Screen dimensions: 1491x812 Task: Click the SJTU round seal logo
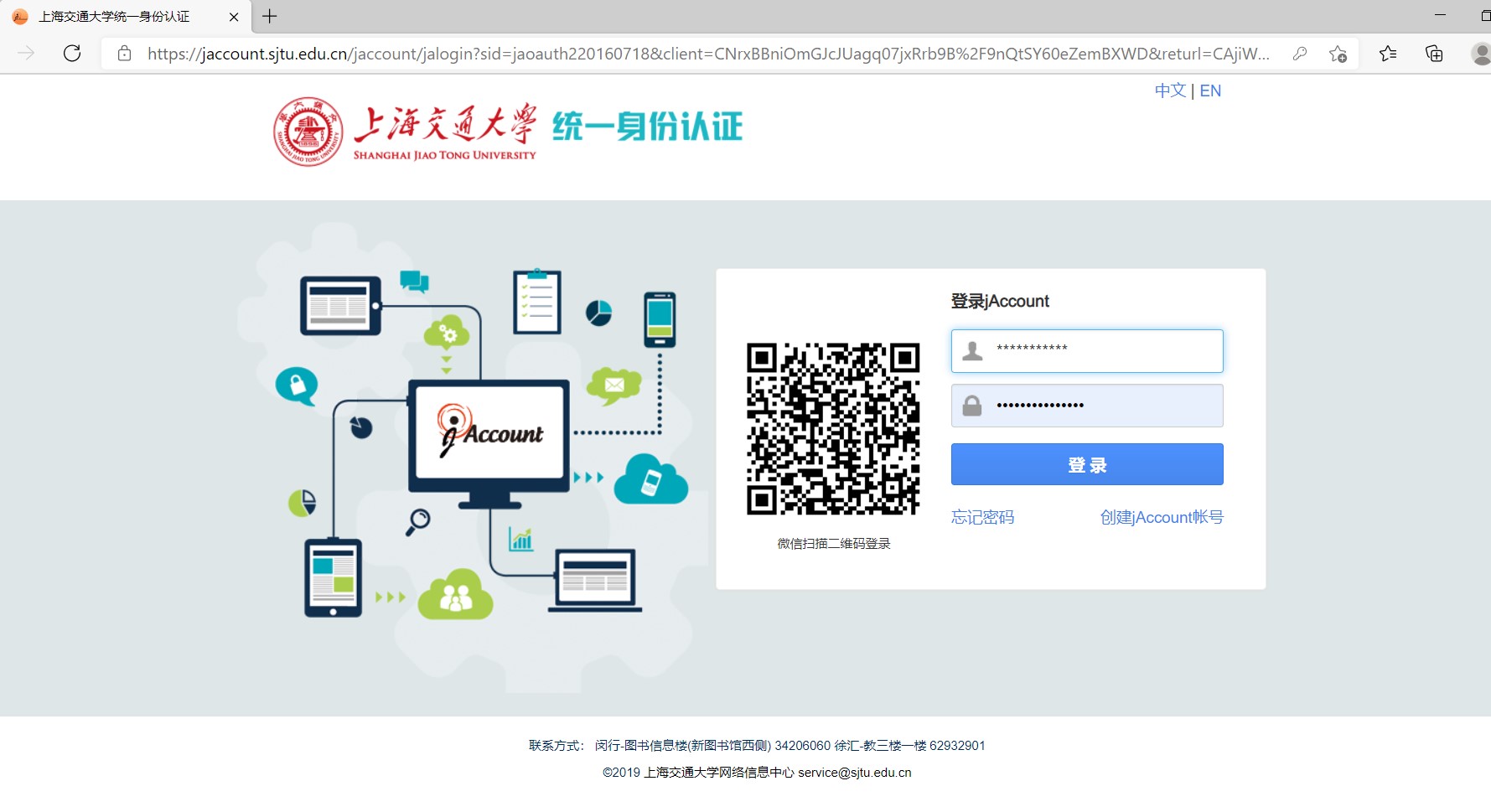click(x=308, y=132)
